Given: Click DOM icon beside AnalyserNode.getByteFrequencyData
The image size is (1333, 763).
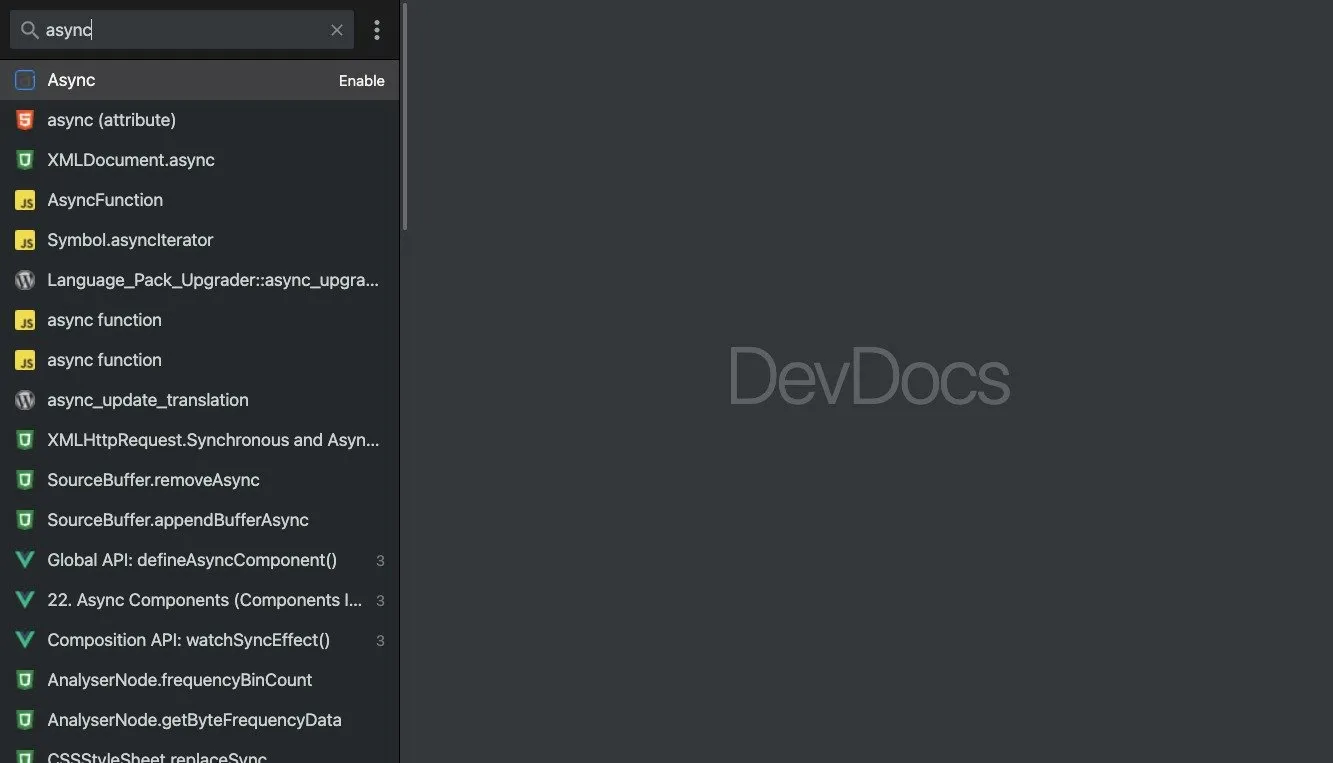Looking at the screenshot, I should pos(25,720).
